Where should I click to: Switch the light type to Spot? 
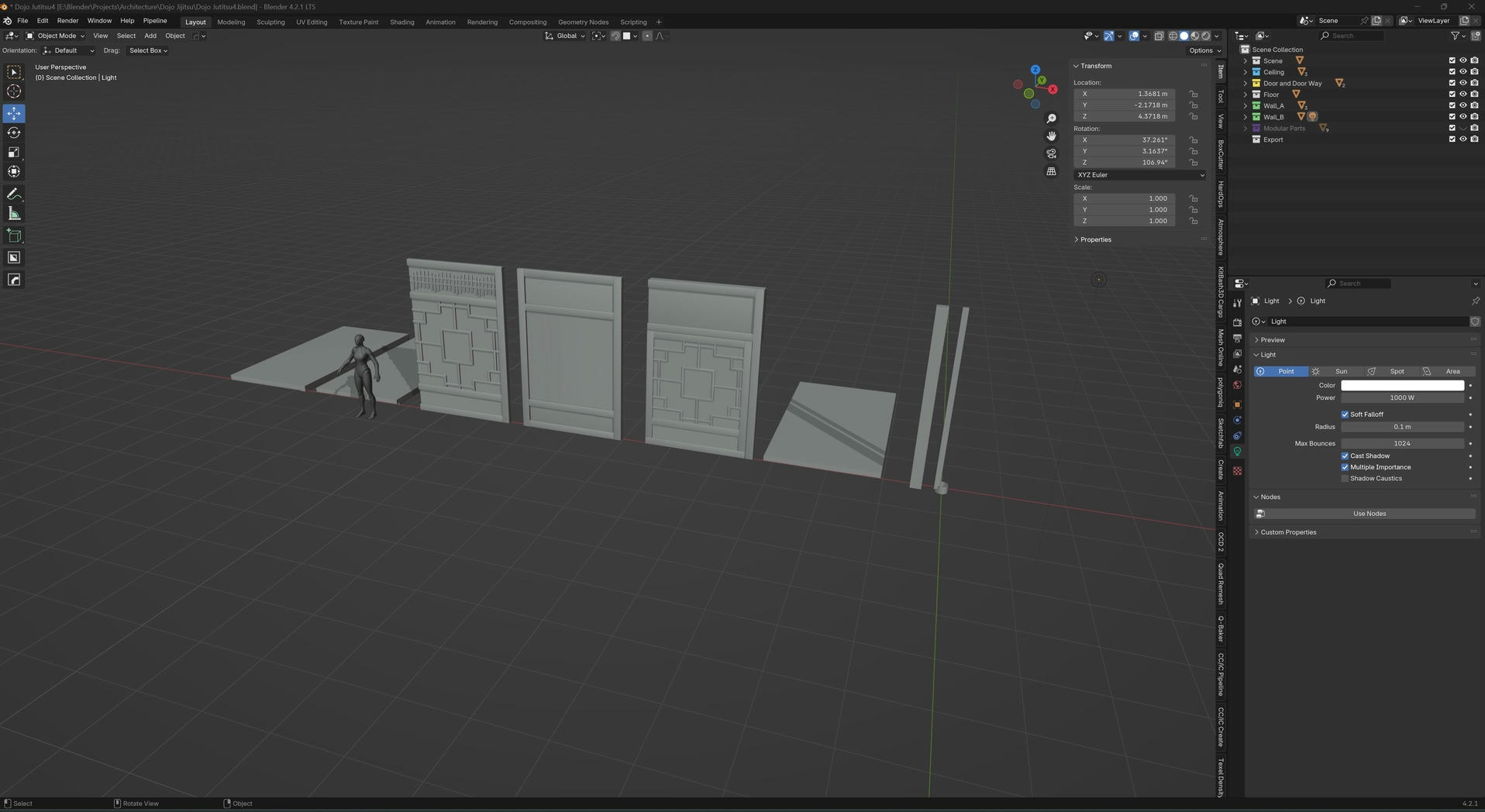pos(1397,371)
